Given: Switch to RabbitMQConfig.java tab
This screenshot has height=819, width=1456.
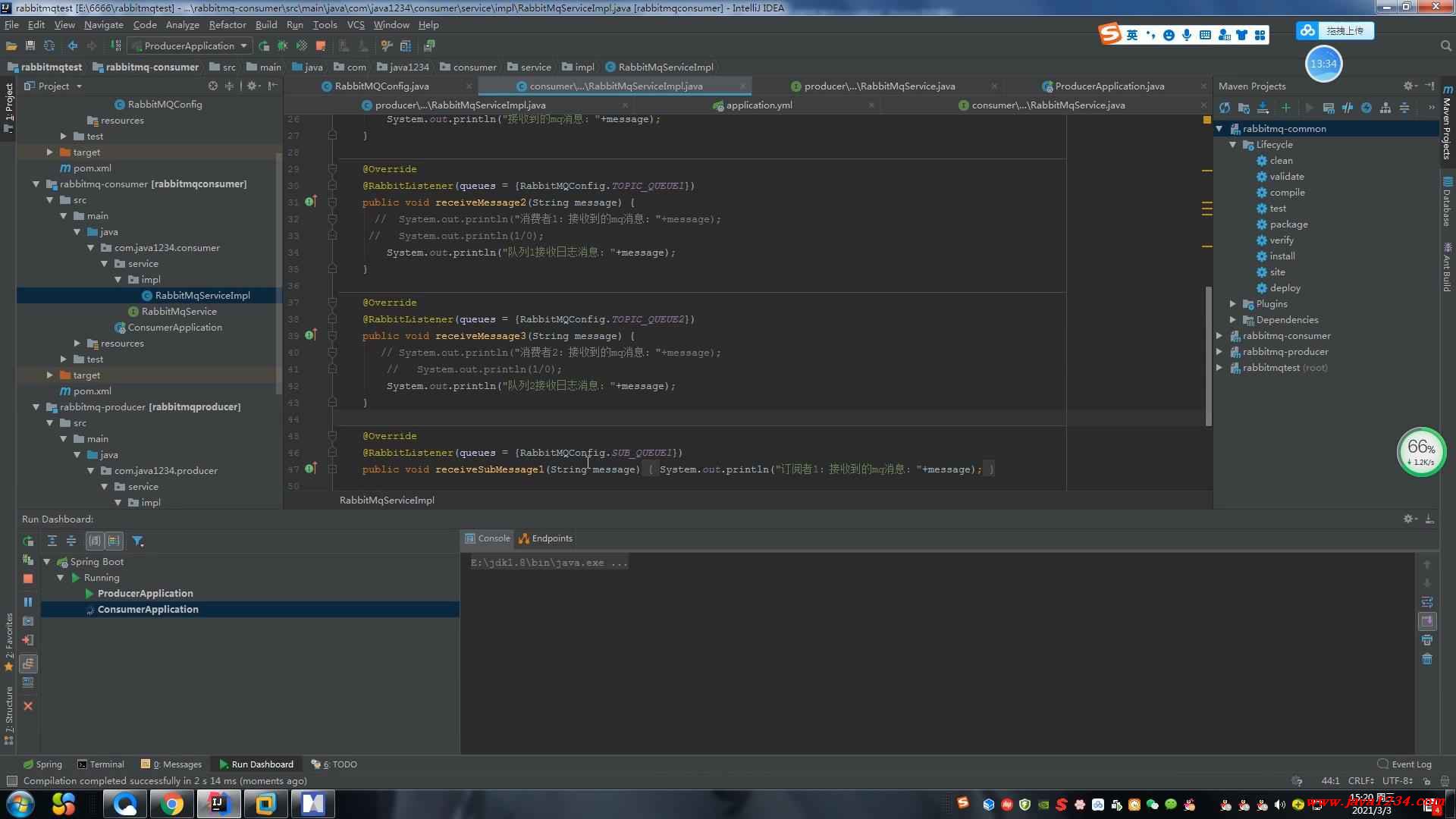Looking at the screenshot, I should coord(381,86).
